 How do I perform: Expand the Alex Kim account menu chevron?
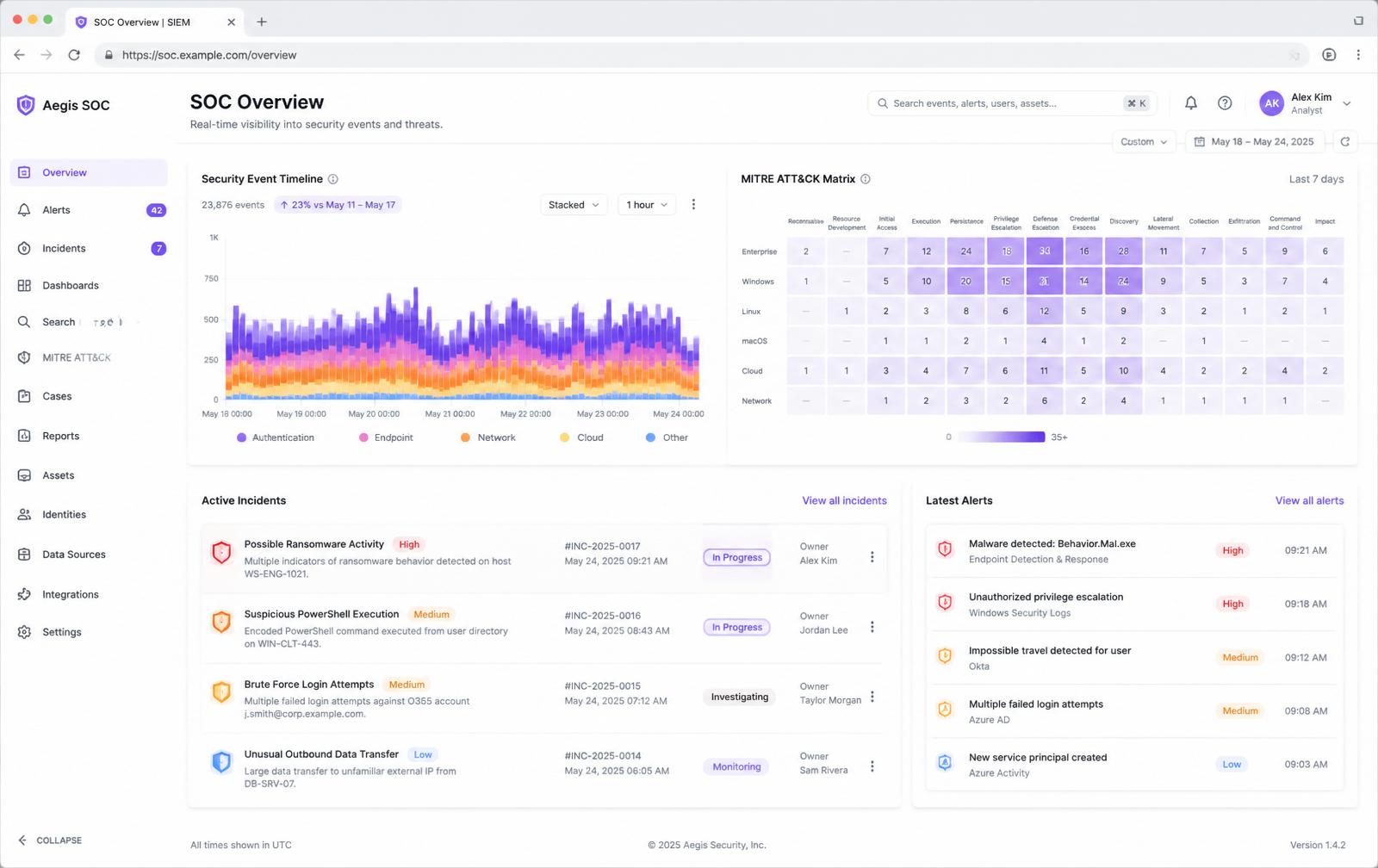(1347, 103)
